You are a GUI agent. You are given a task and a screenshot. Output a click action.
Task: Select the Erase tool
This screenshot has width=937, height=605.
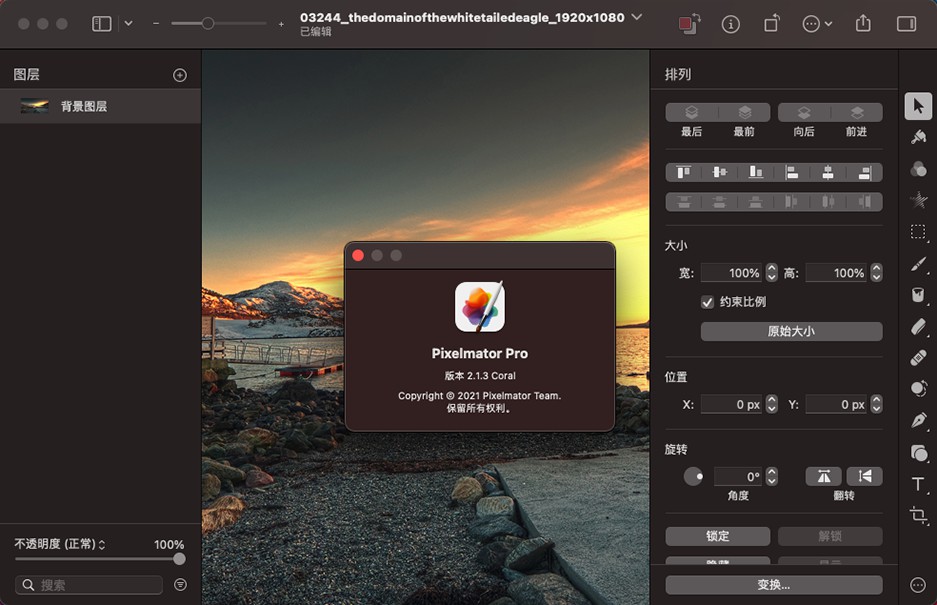coord(918,326)
